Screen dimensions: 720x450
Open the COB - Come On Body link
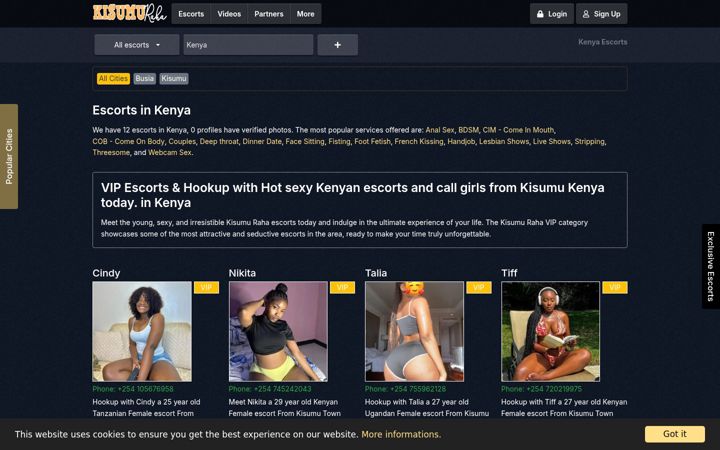click(129, 141)
